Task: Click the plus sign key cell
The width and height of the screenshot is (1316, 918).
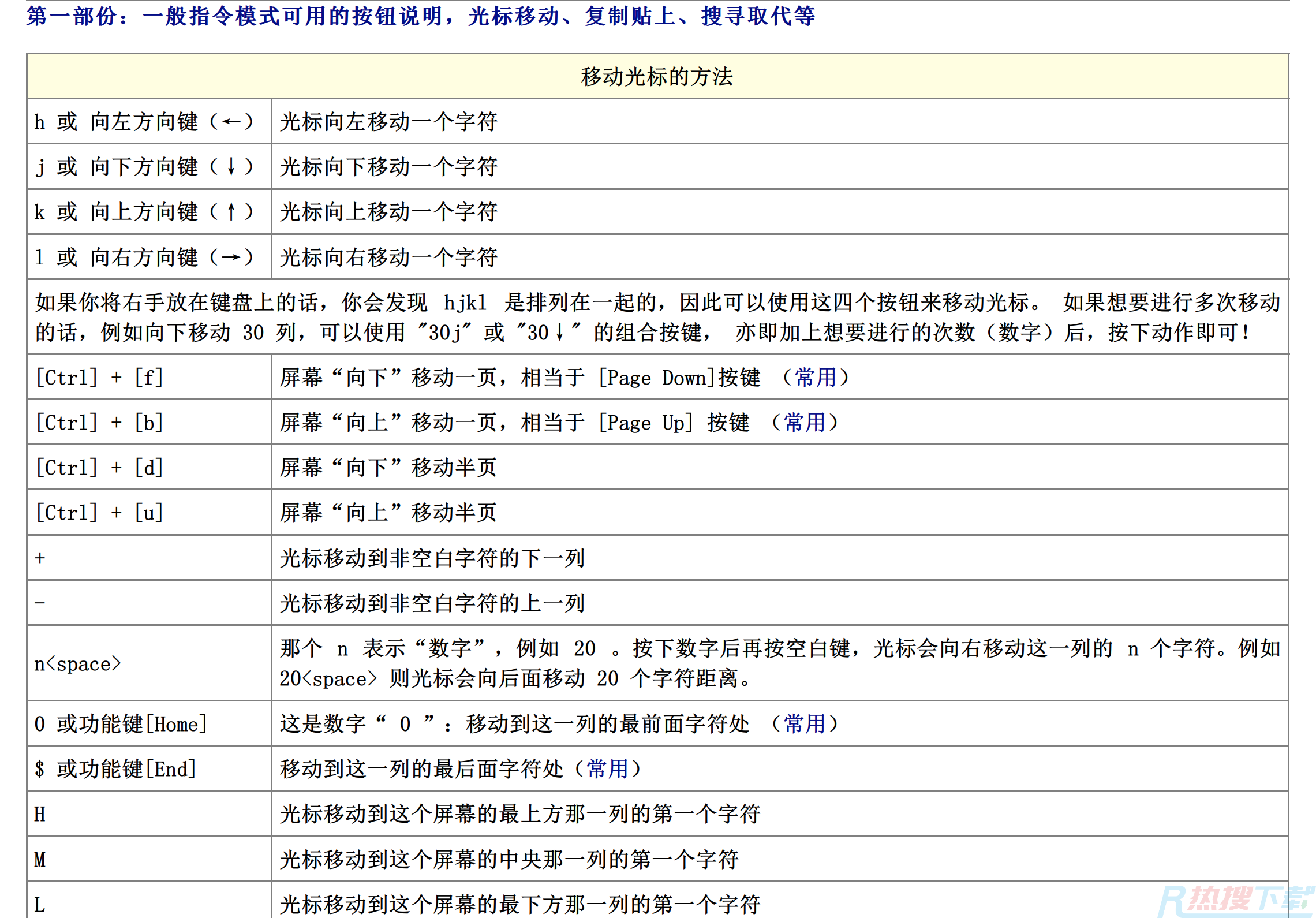Action: pyautogui.click(x=40, y=558)
